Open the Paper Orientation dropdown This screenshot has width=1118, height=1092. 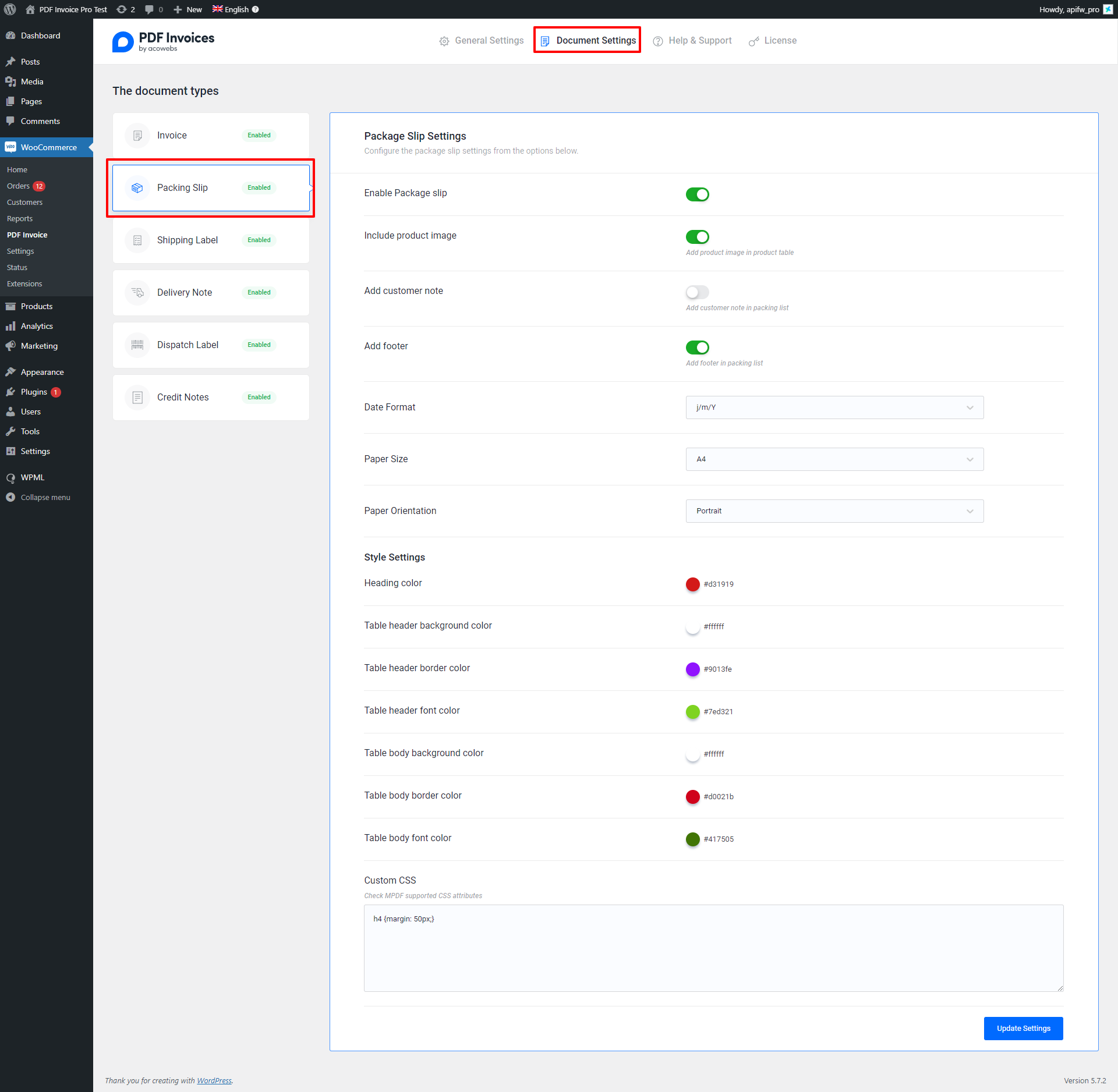pyautogui.click(x=834, y=511)
